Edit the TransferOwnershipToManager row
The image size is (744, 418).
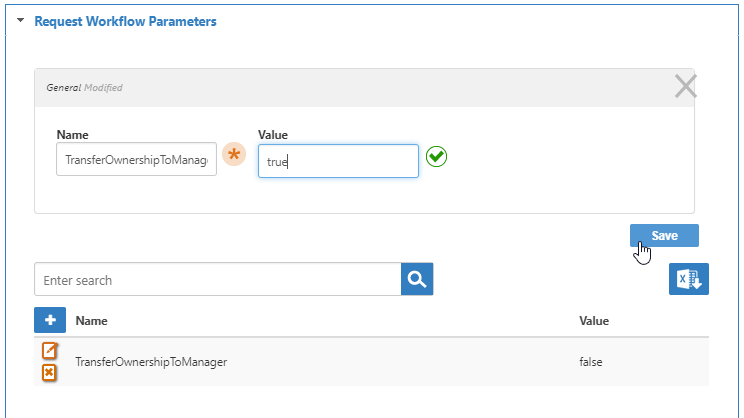click(x=49, y=351)
